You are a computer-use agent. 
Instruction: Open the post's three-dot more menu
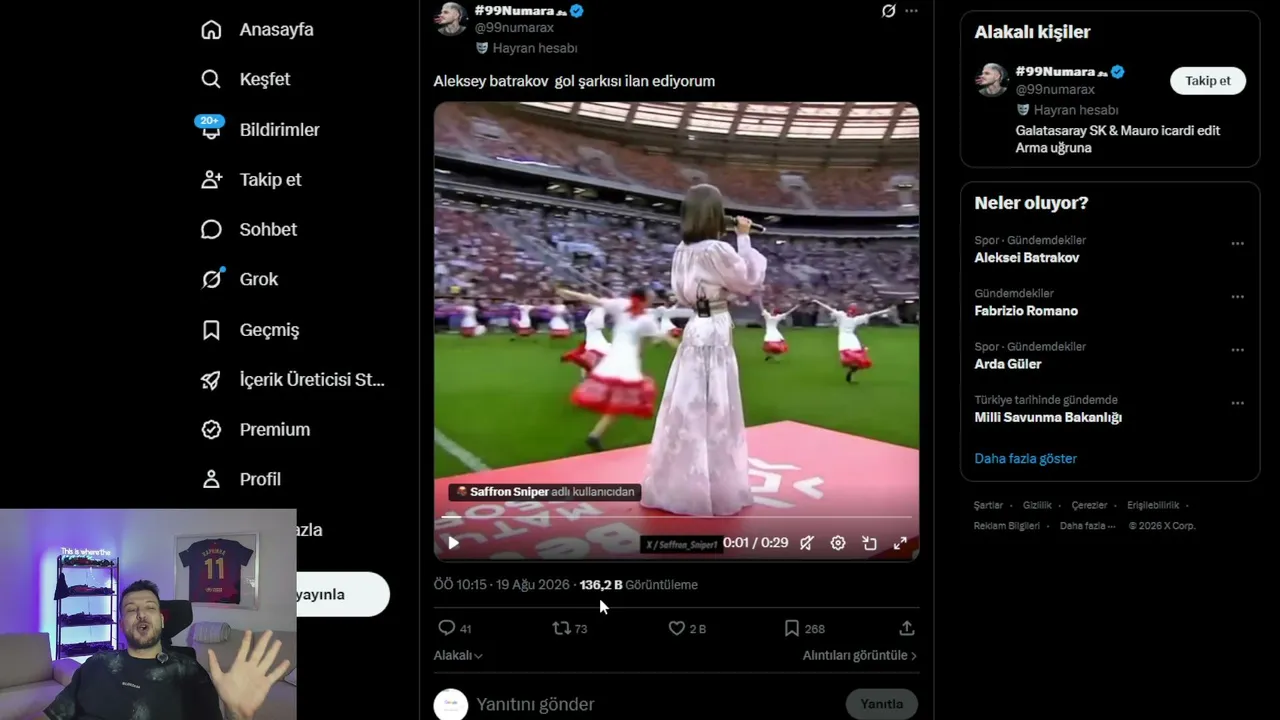point(911,11)
